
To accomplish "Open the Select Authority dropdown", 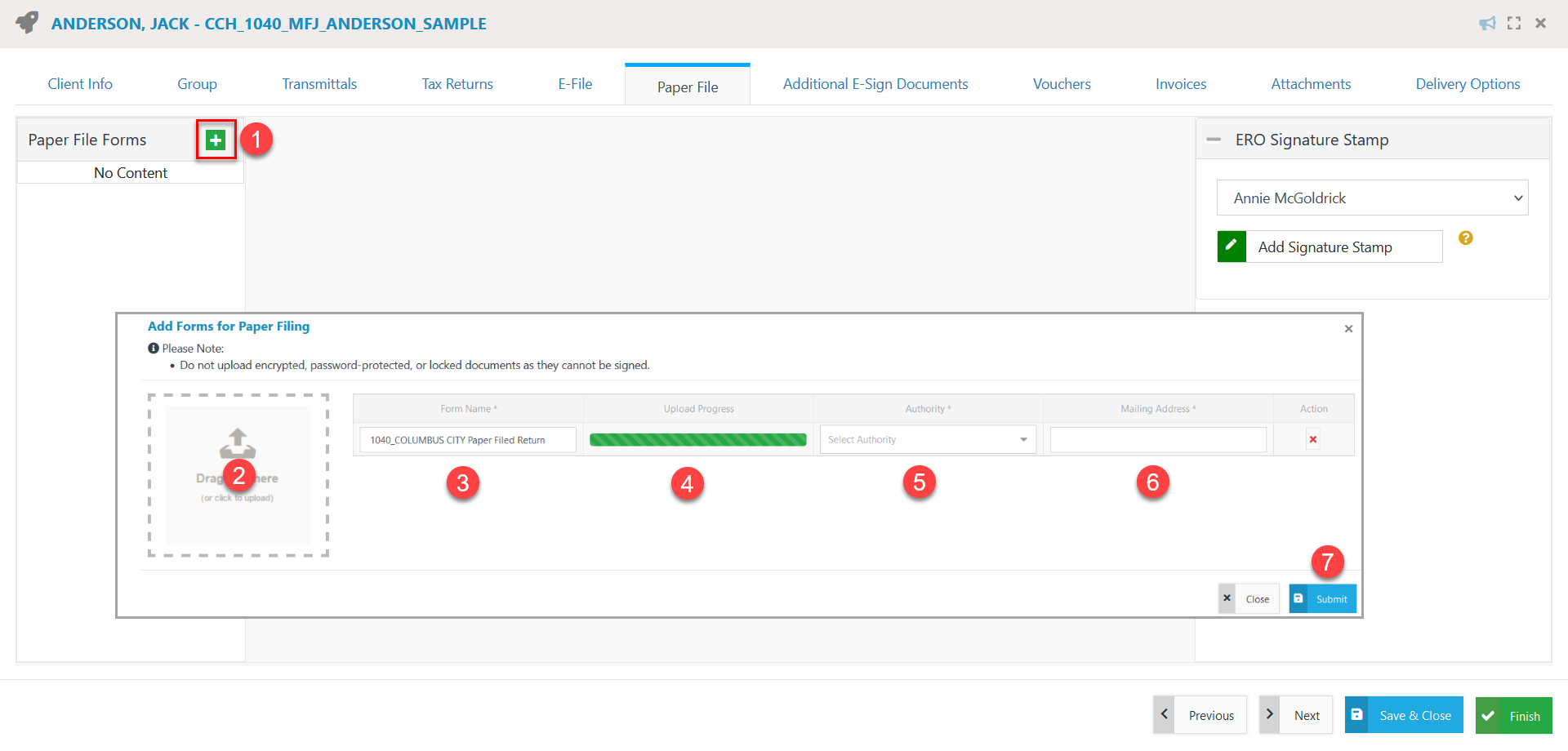I will click(x=927, y=439).
